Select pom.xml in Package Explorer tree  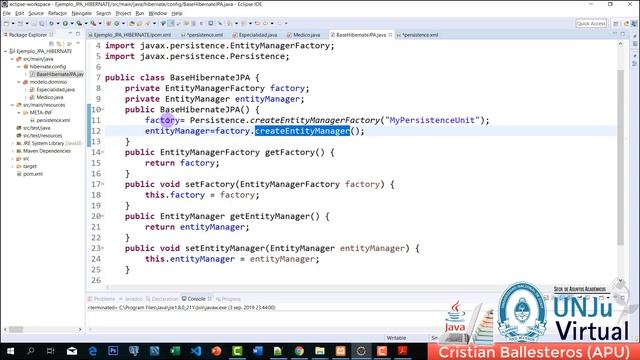pos(30,174)
